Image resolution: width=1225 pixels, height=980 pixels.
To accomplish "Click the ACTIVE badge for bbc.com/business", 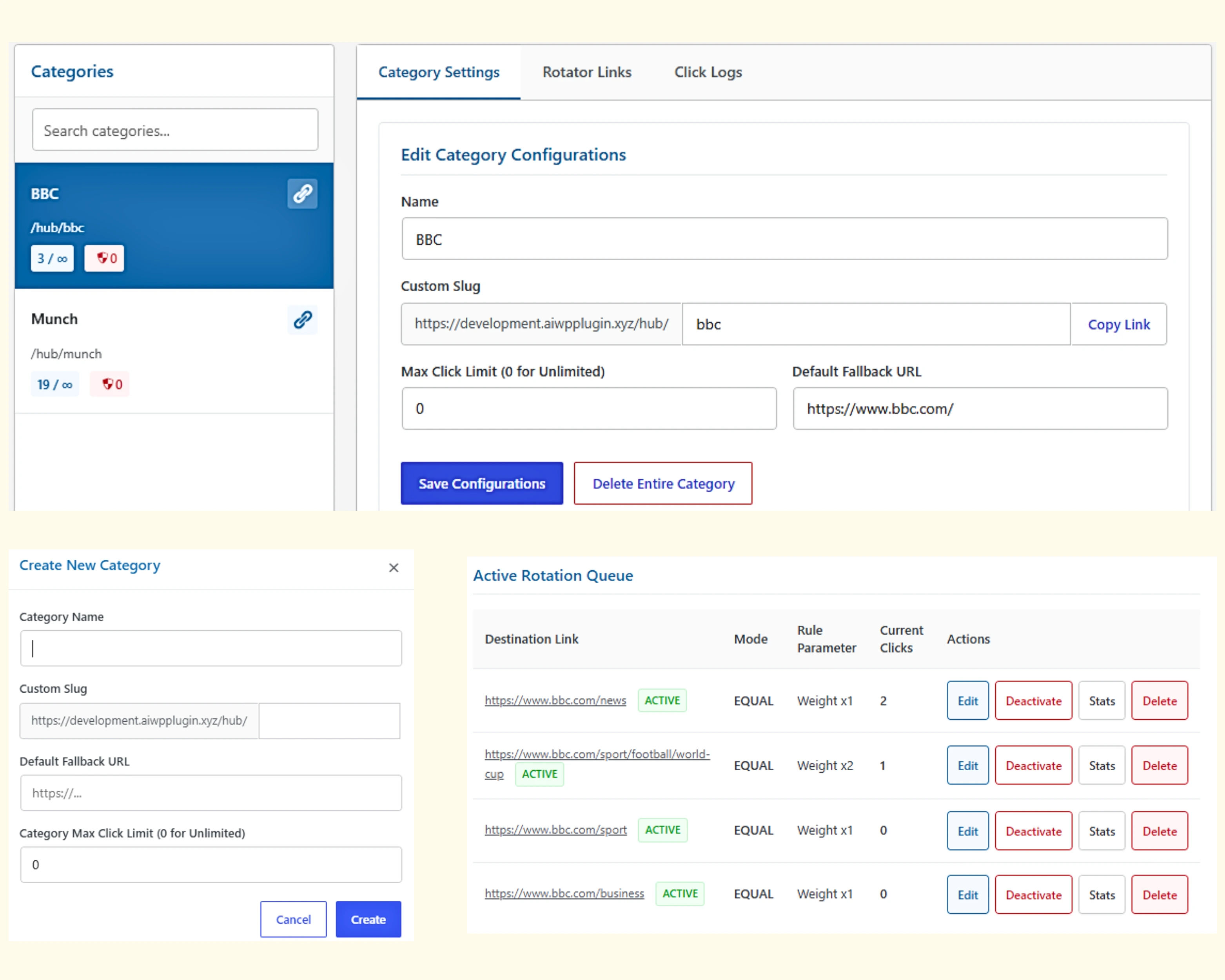I will click(x=680, y=894).
